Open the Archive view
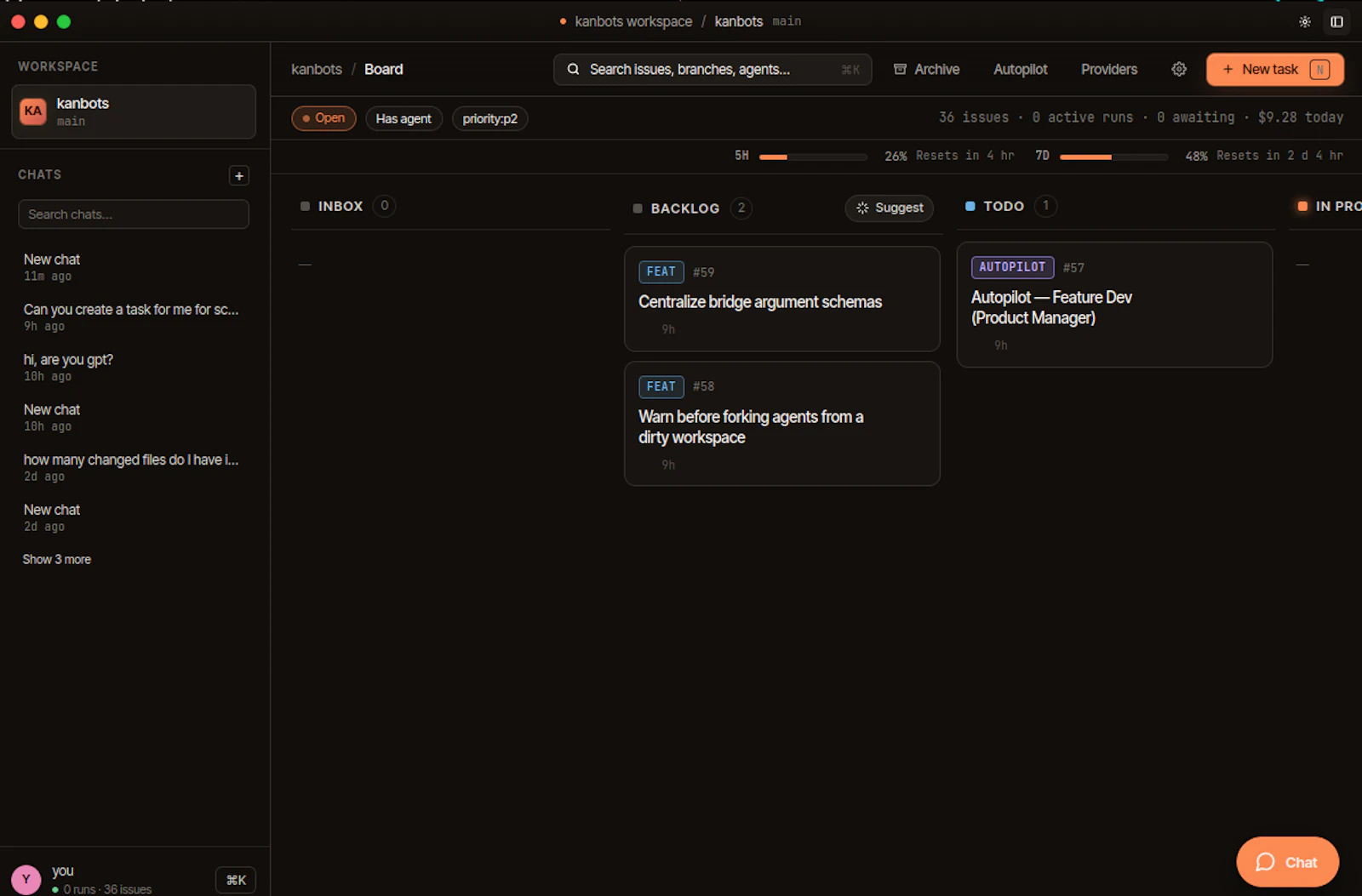 (926, 69)
